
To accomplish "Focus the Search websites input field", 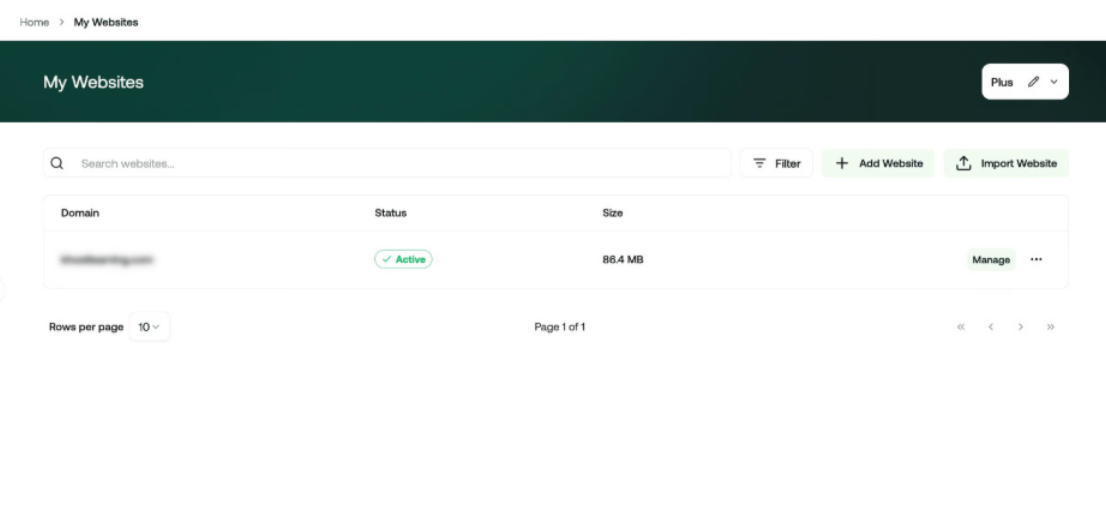I will [387, 163].
